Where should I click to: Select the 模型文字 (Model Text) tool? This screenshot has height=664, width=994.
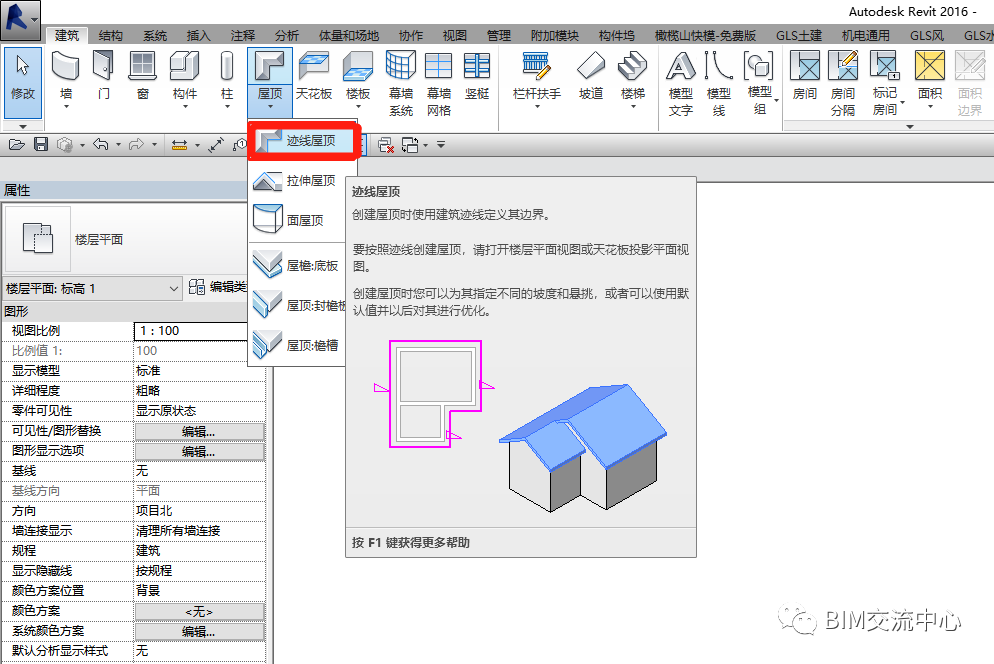(681, 84)
